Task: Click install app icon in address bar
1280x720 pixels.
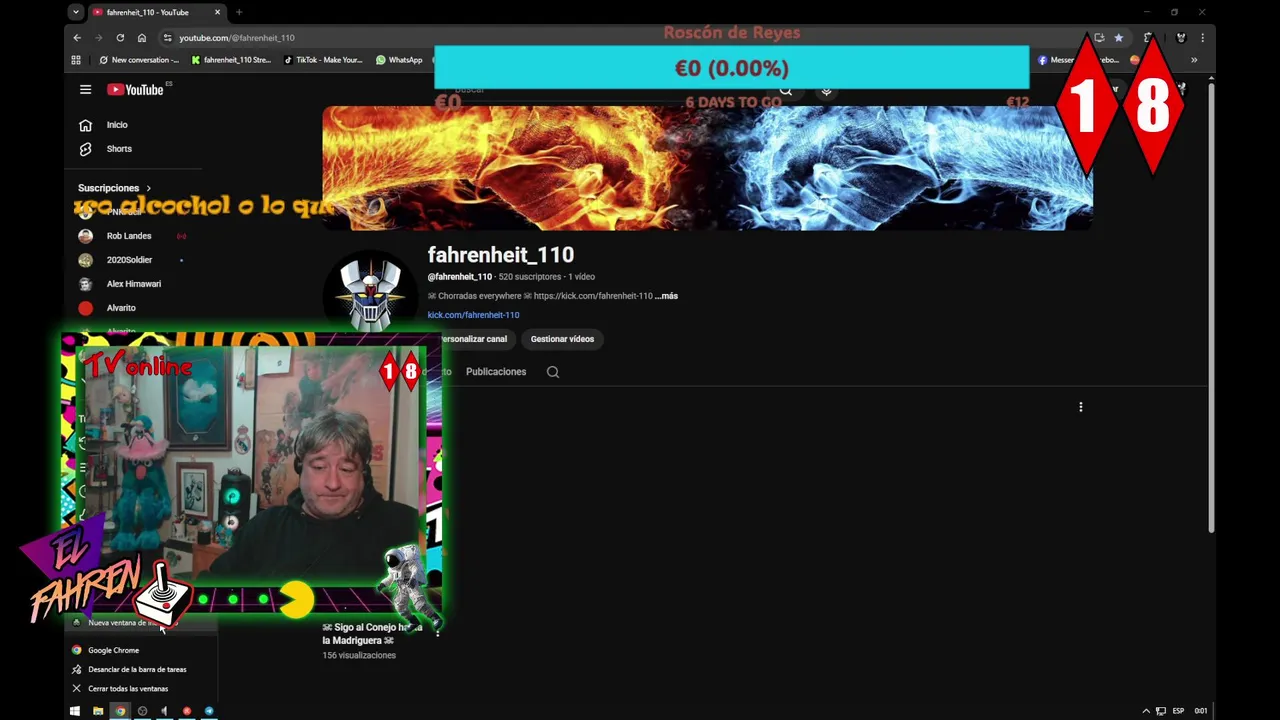Action: click(1099, 38)
